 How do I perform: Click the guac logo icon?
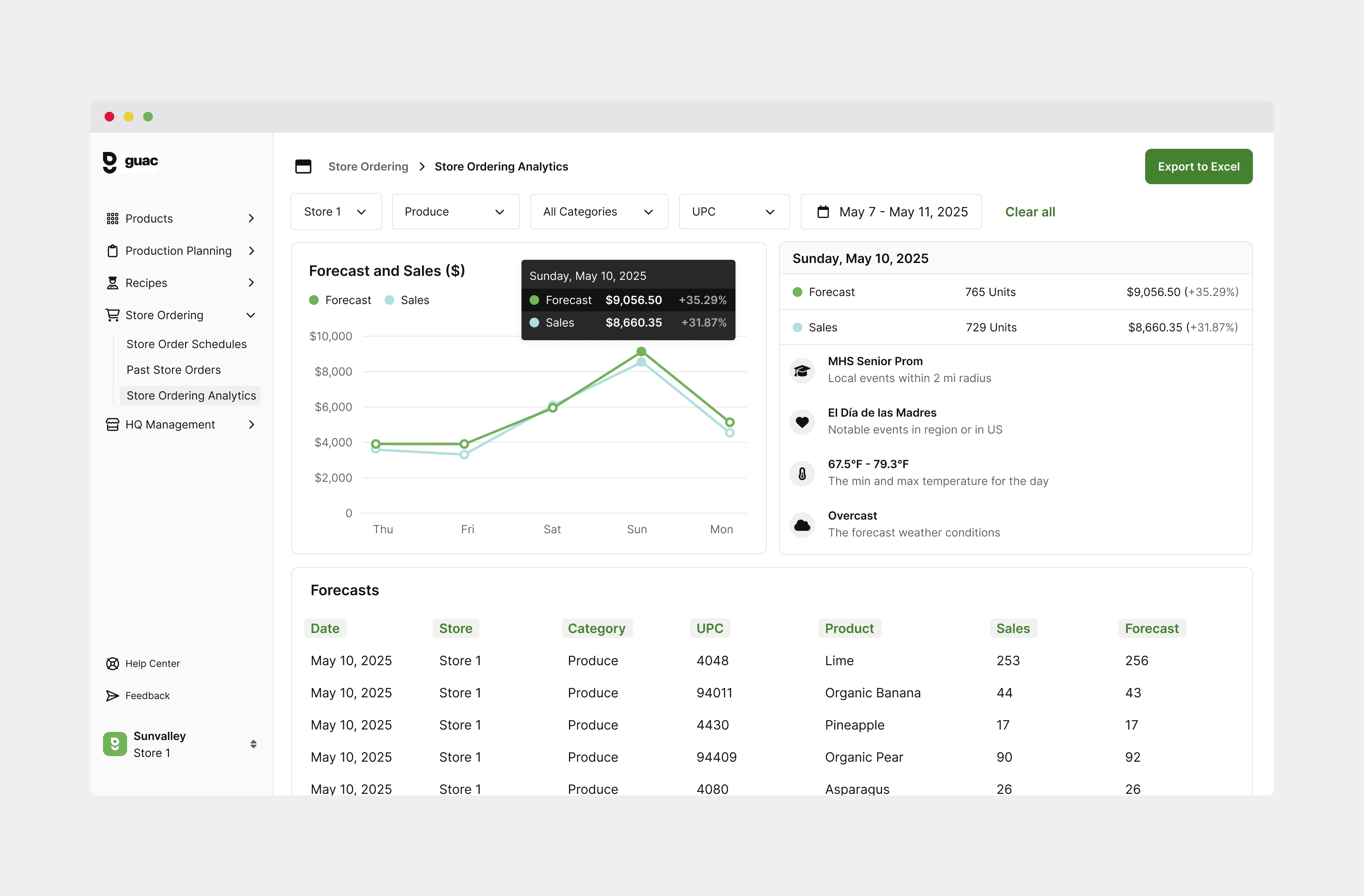[109, 162]
